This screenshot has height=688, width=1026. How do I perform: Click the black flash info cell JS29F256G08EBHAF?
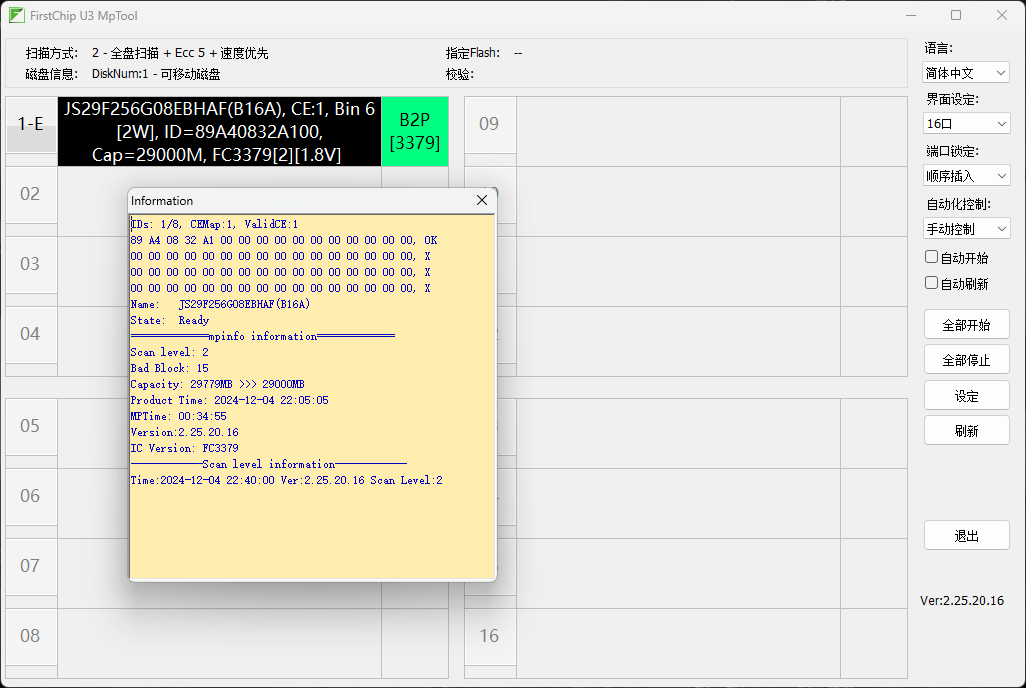pos(219,131)
